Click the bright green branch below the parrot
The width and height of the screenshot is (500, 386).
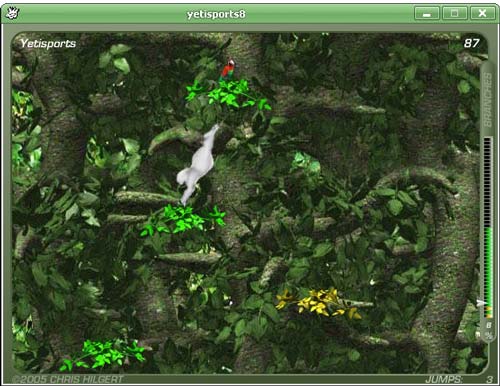(x=229, y=95)
